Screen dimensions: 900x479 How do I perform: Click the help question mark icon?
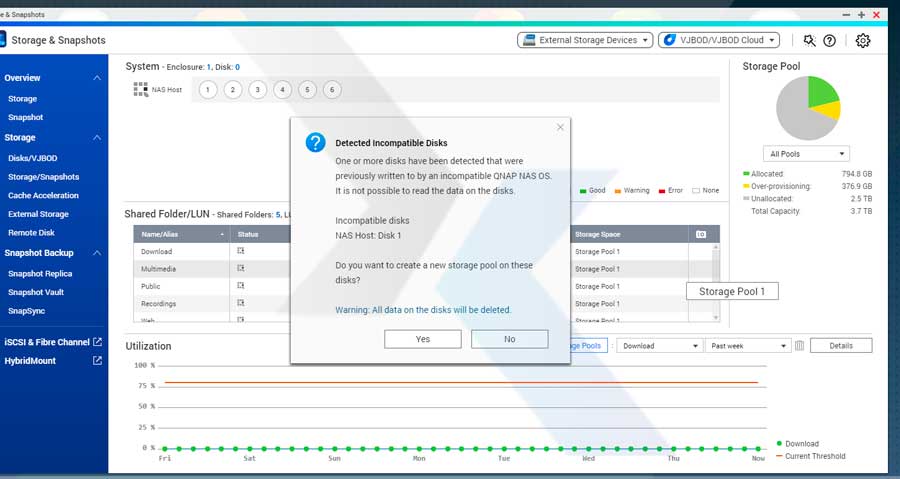tap(829, 41)
